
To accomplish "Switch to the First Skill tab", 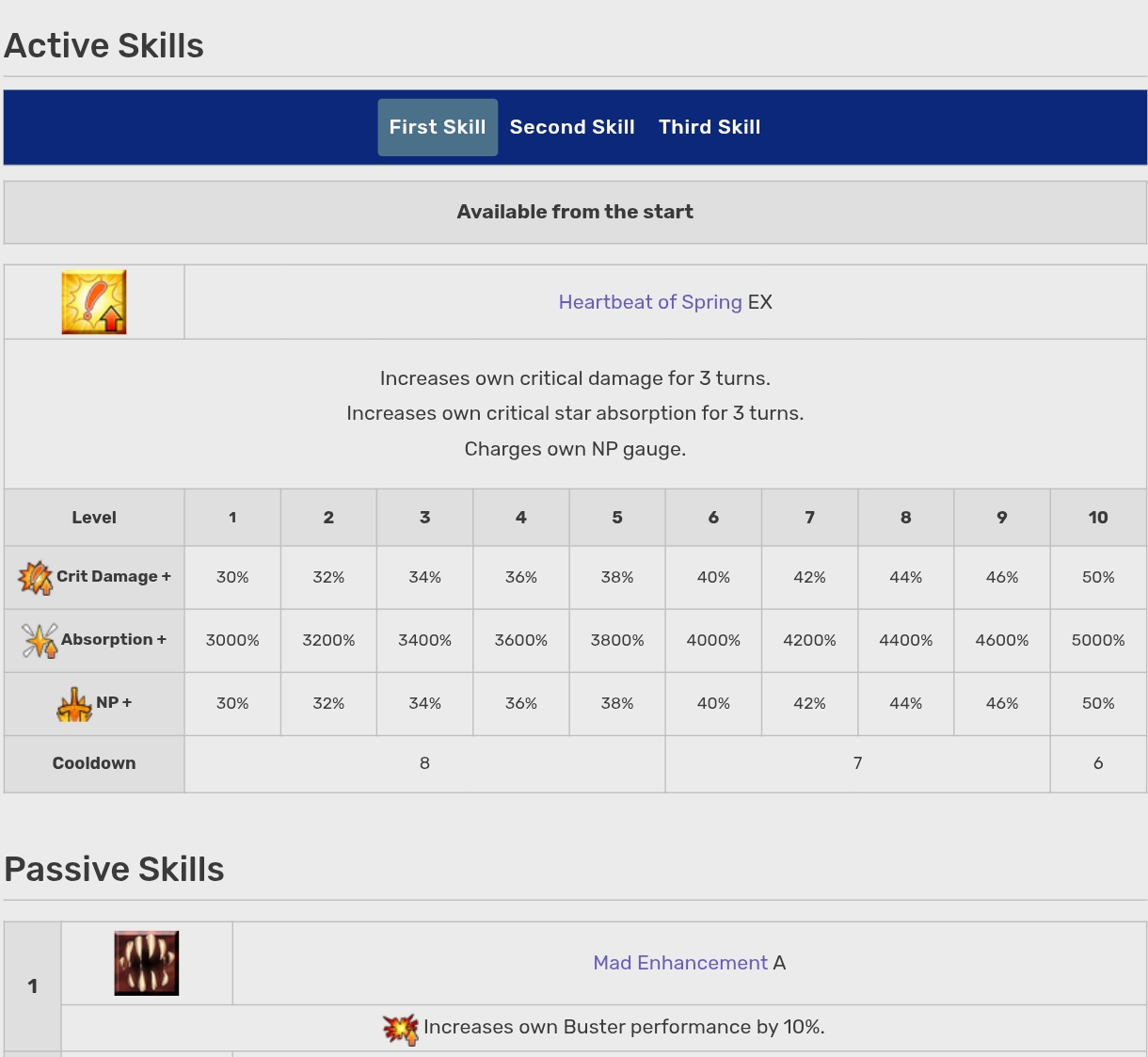I will pos(438,127).
